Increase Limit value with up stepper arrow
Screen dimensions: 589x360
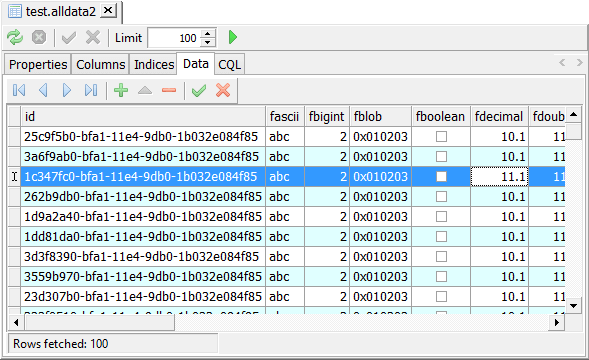[x=208, y=33]
